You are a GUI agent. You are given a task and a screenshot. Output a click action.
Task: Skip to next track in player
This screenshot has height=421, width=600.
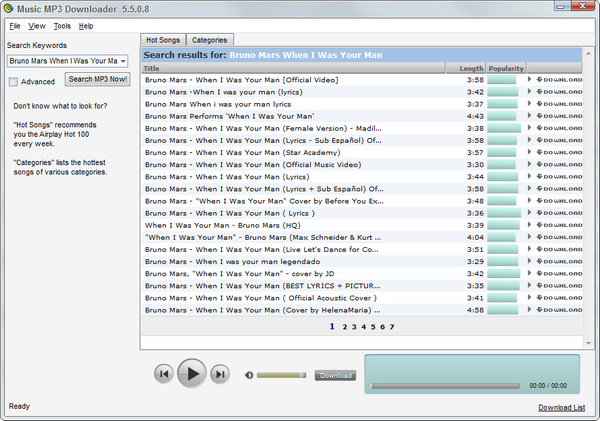(220, 374)
